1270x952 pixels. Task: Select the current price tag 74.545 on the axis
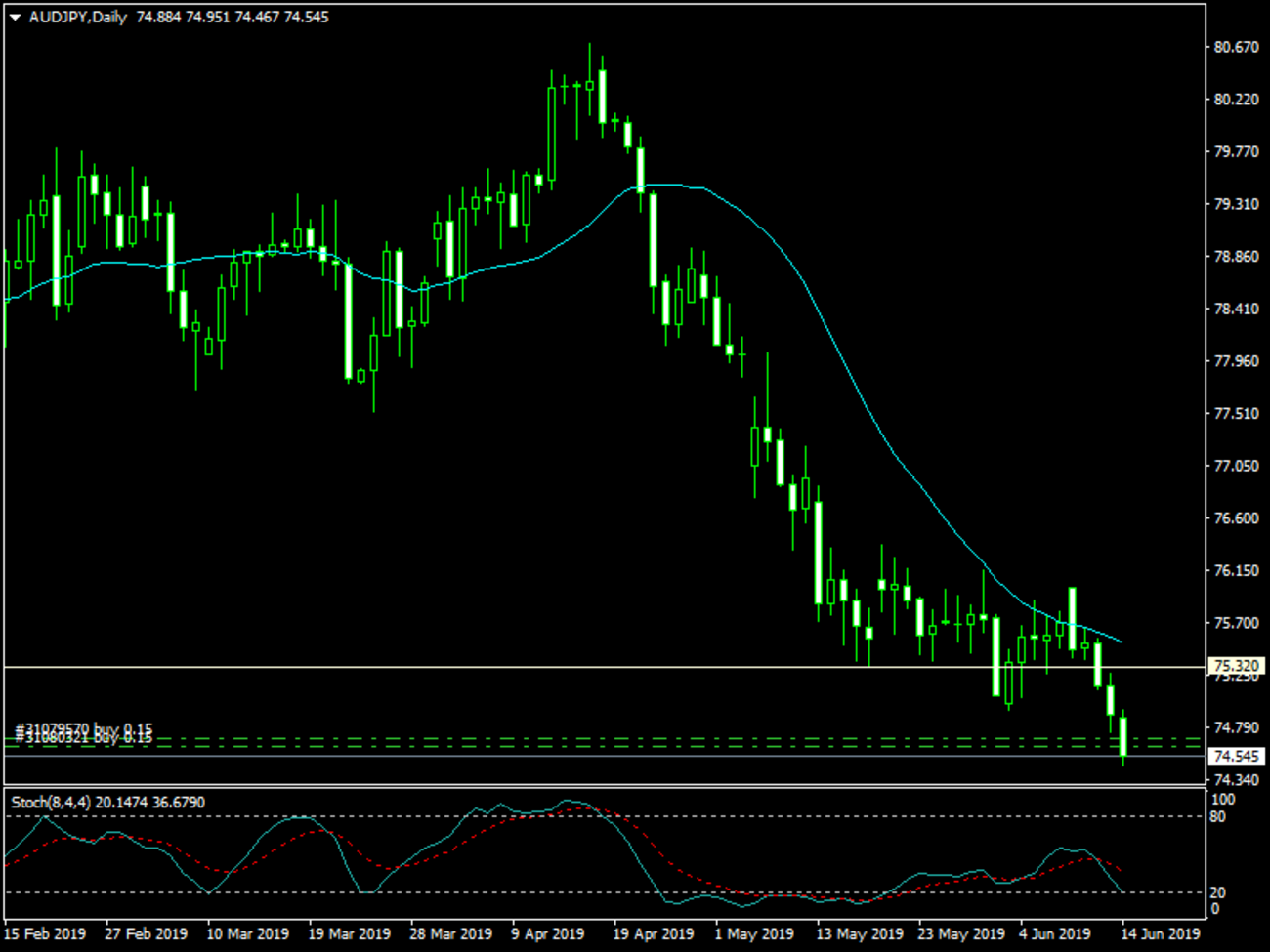tap(1237, 756)
